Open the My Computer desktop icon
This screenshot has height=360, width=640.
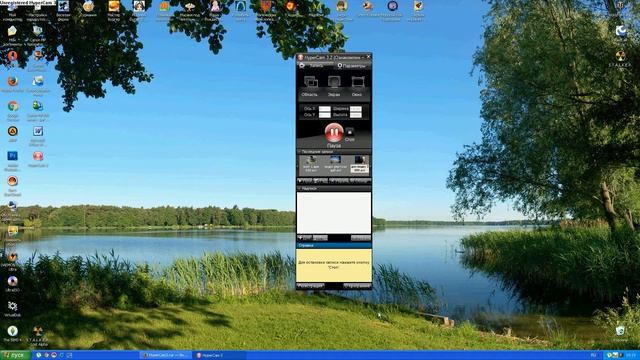coord(13,7)
